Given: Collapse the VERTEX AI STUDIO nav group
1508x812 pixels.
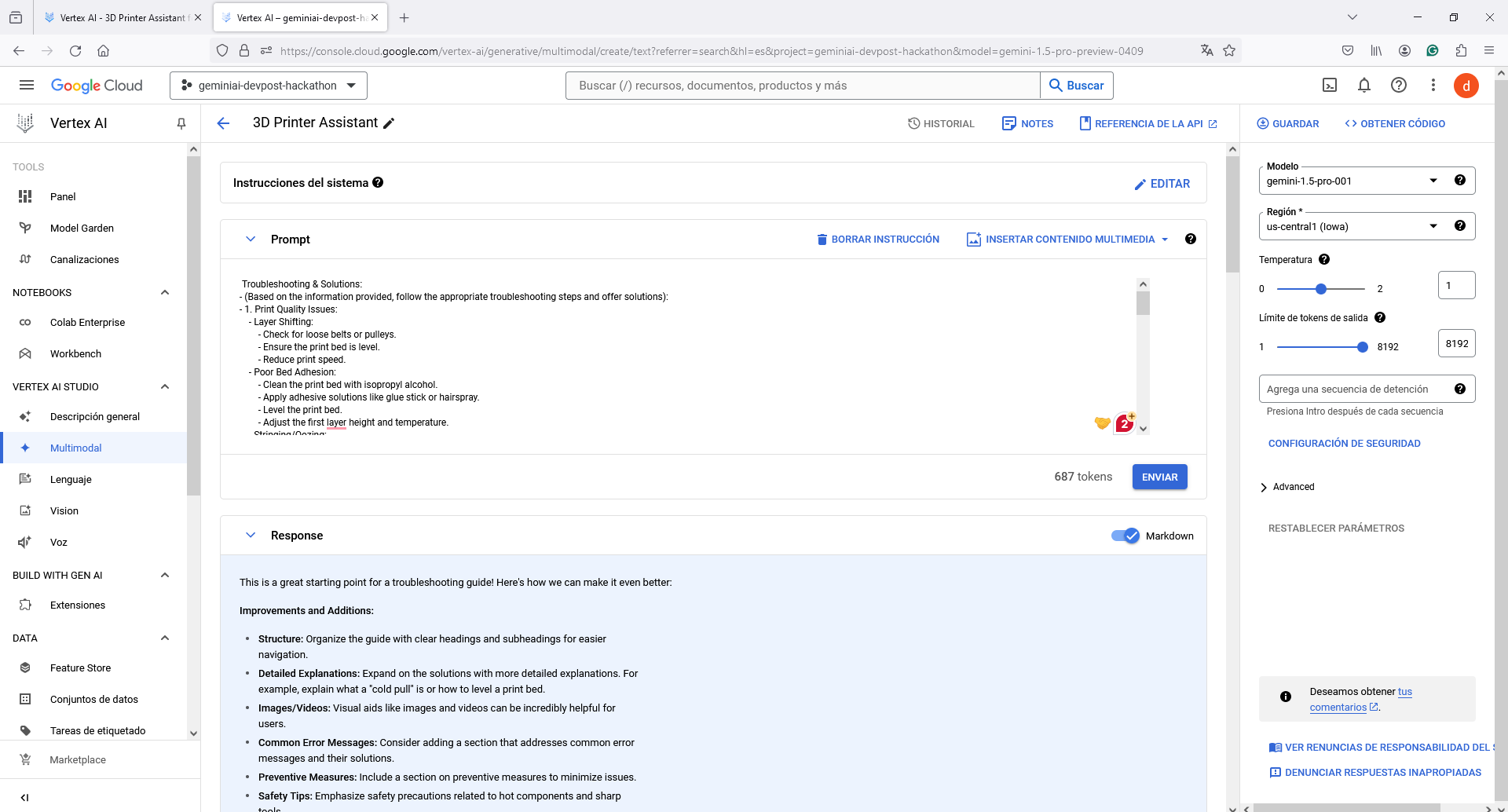Looking at the screenshot, I should pos(165,386).
